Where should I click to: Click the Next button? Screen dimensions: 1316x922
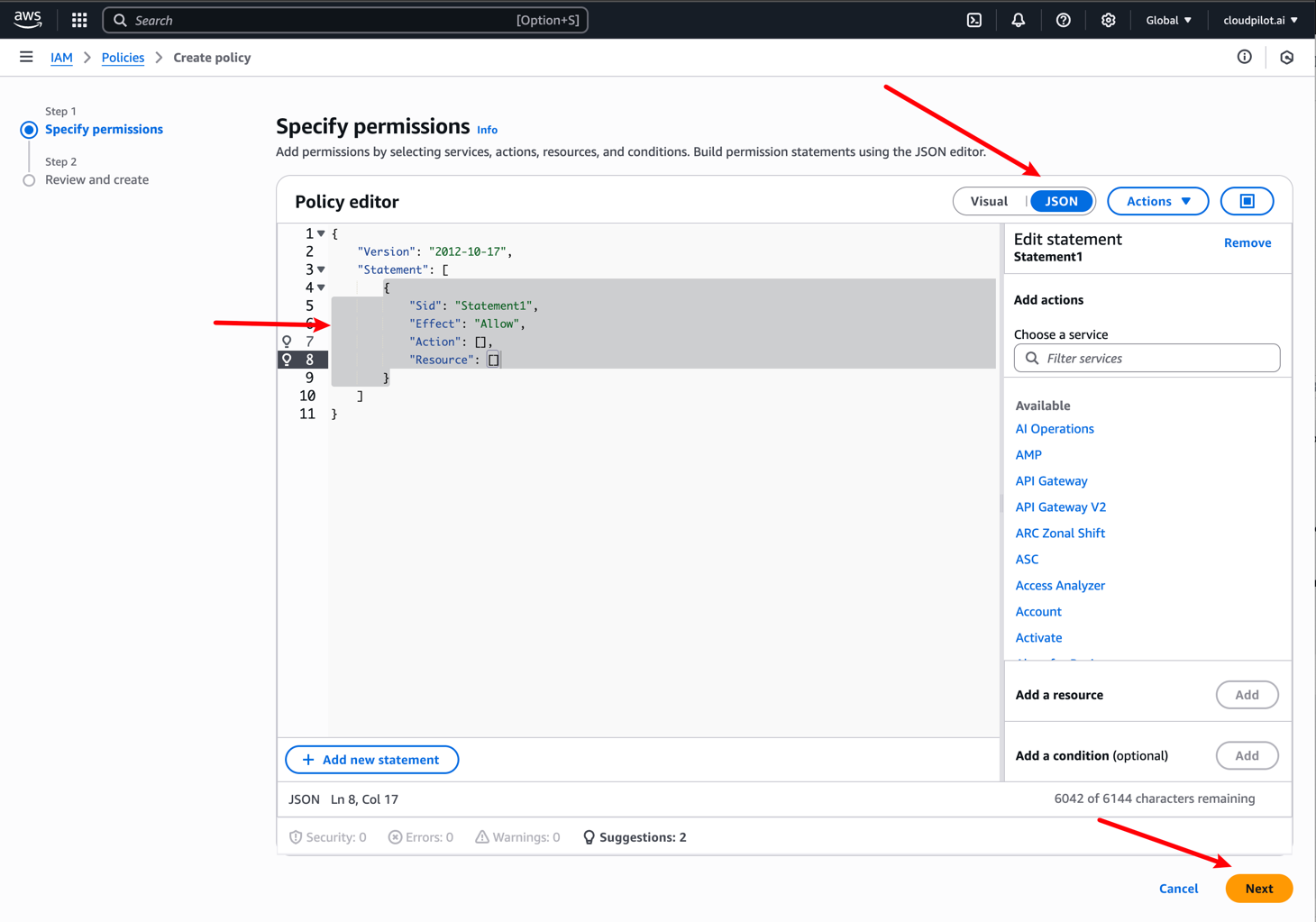[x=1258, y=888]
